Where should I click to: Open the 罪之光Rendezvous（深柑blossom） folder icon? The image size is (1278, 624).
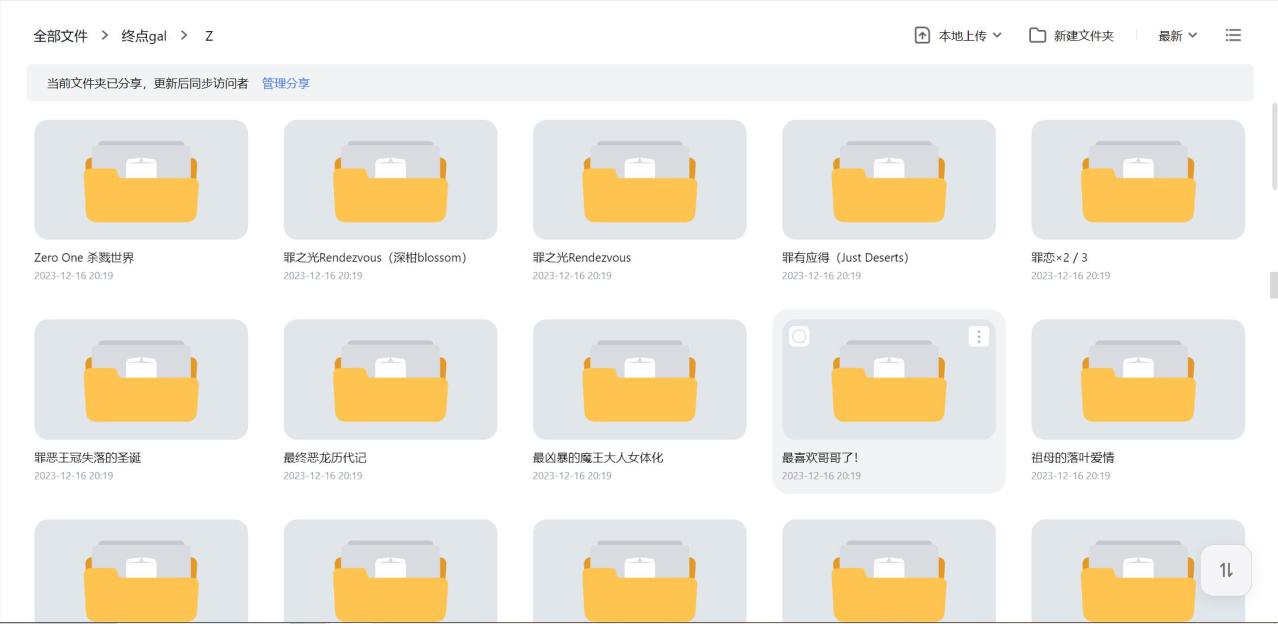click(390, 180)
